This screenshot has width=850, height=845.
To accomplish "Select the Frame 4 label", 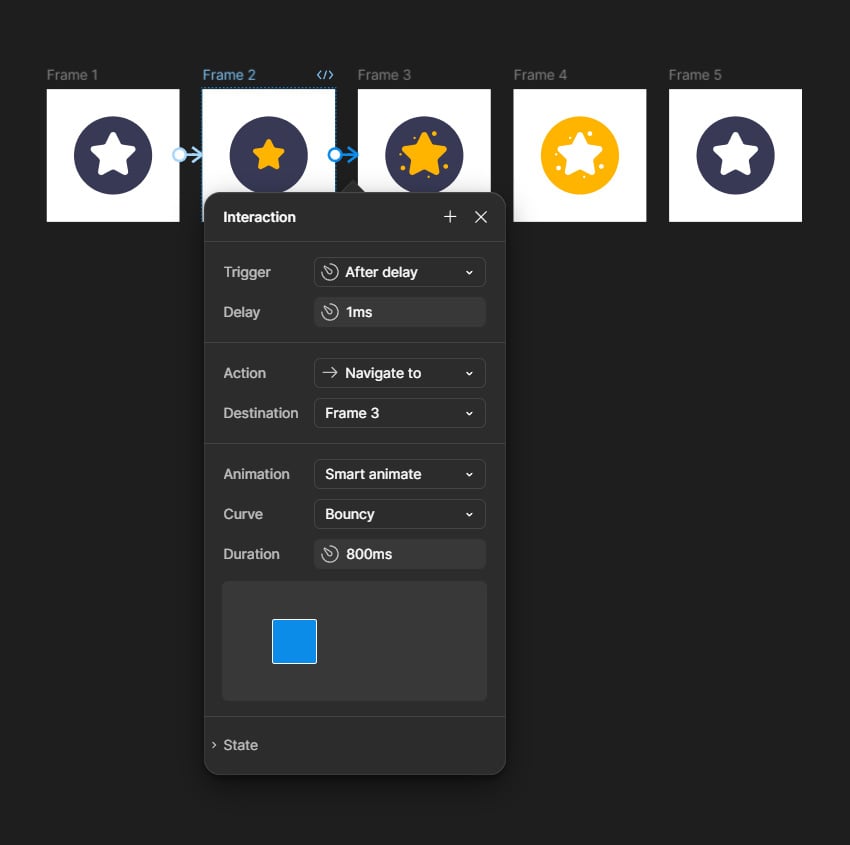I will [x=540, y=75].
